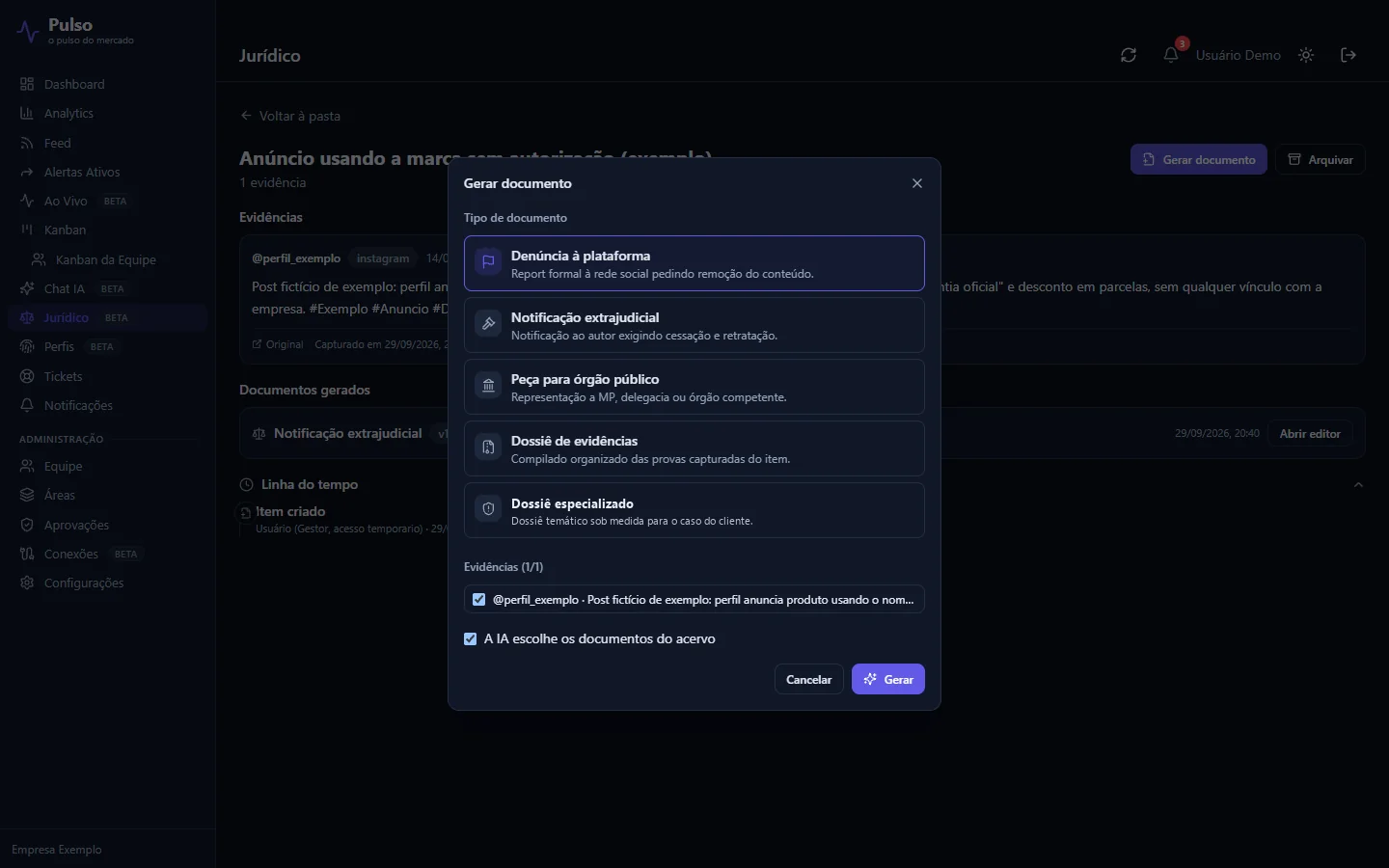Viewport: 1389px width, 868px height.
Task: Choose Notificação extrajudicial in the dialog list
Action: pos(694,325)
